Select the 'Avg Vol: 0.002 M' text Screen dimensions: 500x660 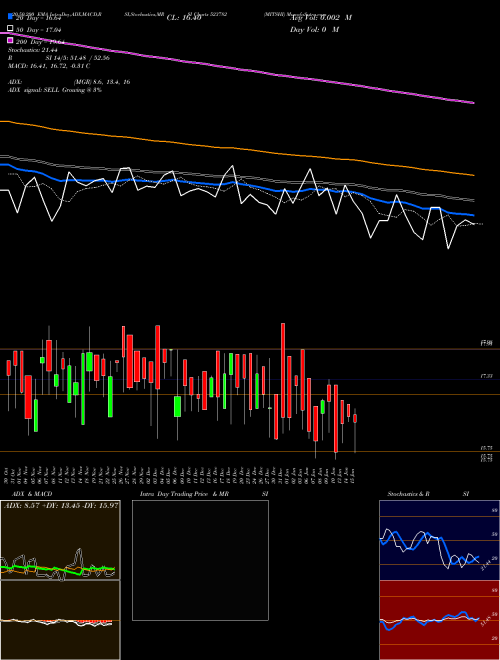(x=320, y=18)
